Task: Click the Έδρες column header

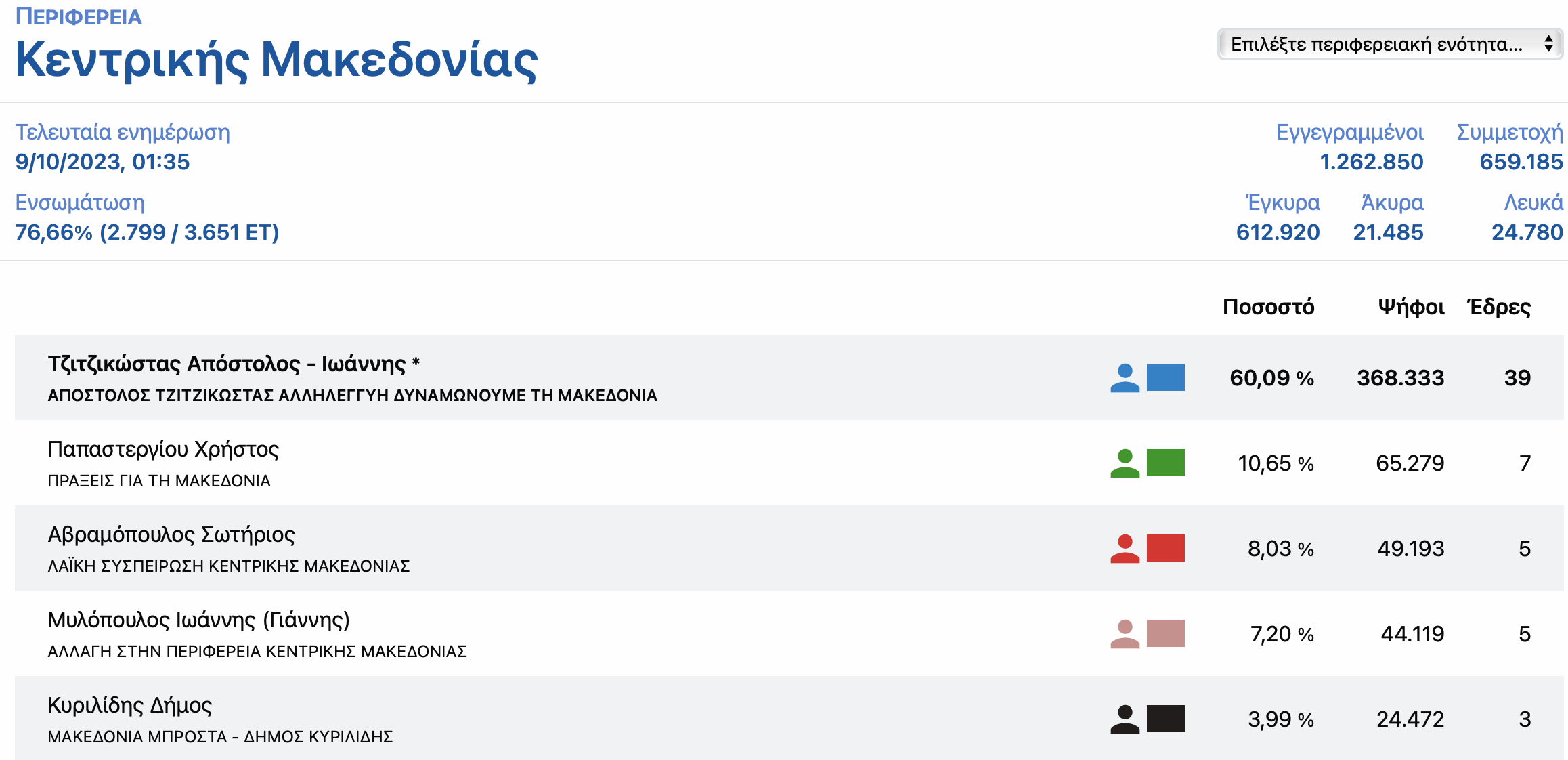Action: tap(1499, 307)
